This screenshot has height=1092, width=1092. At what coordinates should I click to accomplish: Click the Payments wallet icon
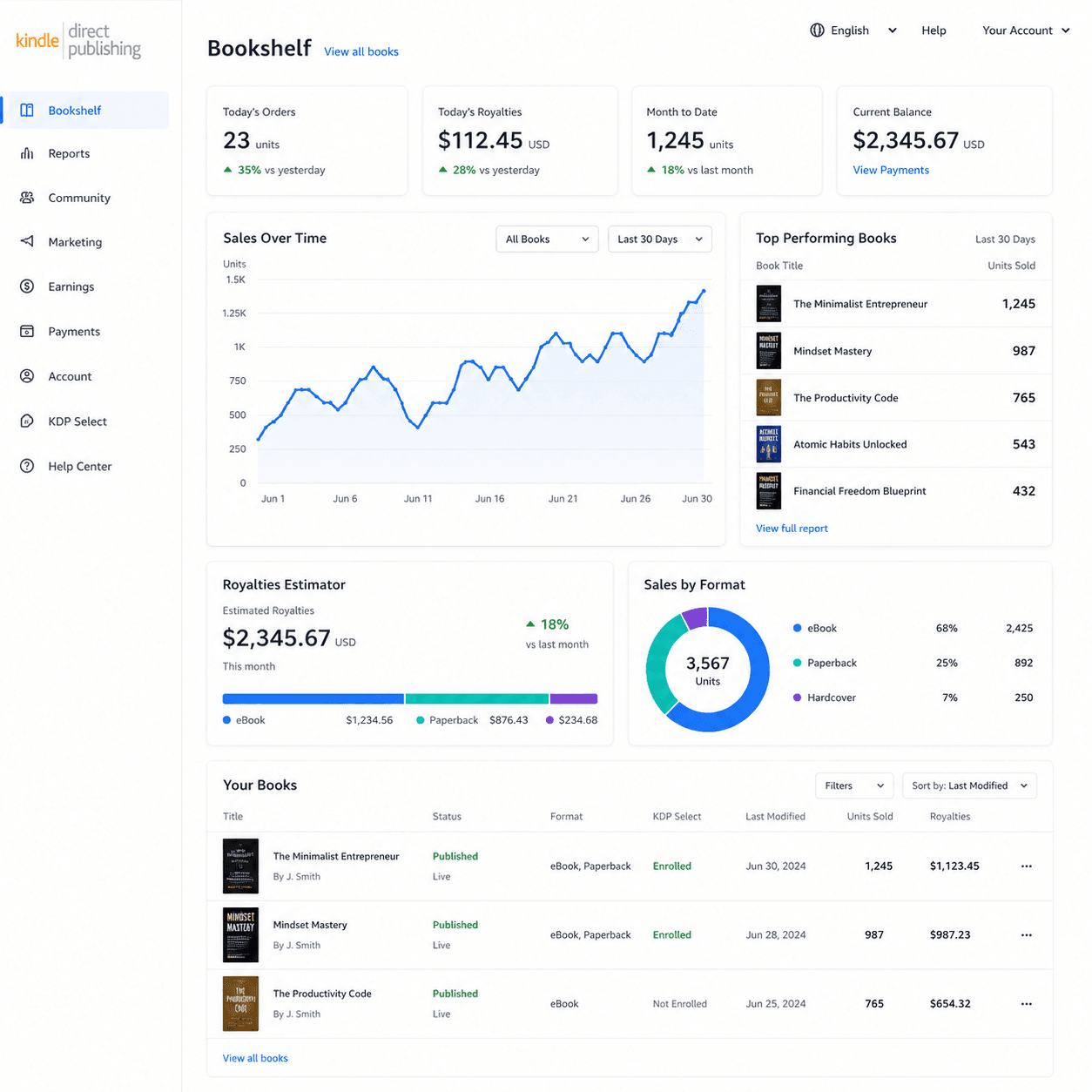27,332
